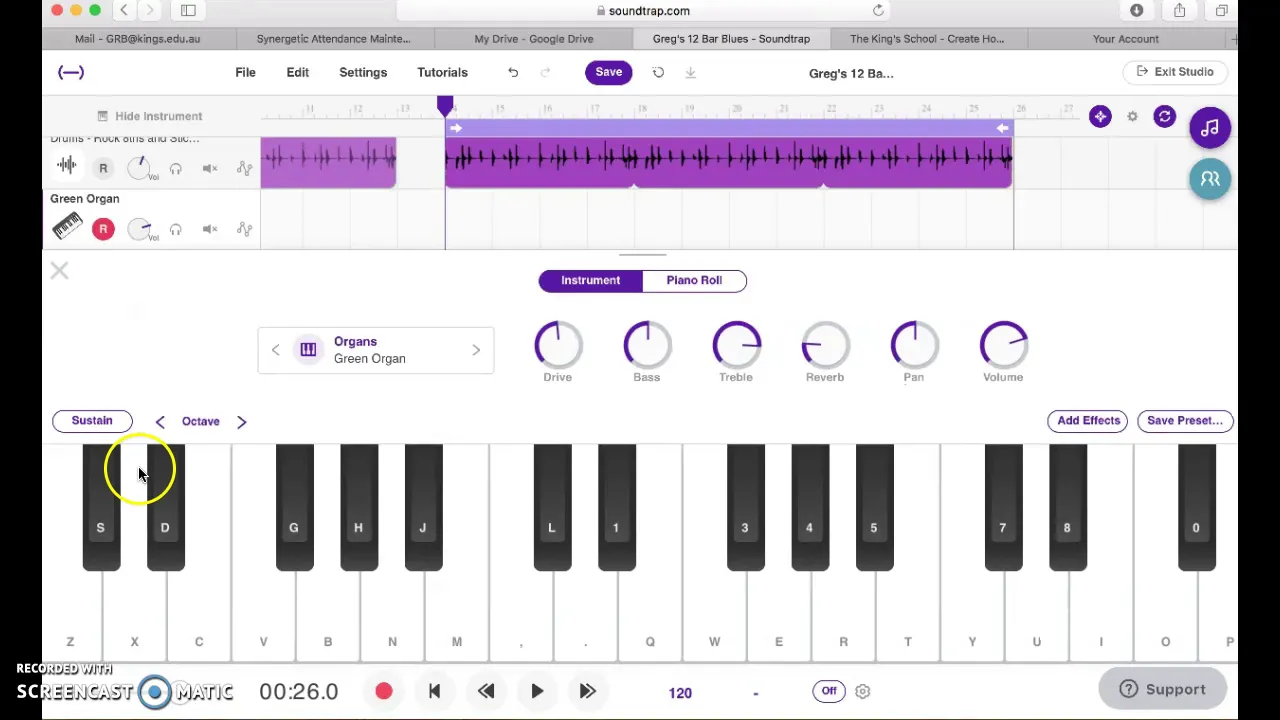Open the Support button
Screen dimensions: 1280x720
1163,689
